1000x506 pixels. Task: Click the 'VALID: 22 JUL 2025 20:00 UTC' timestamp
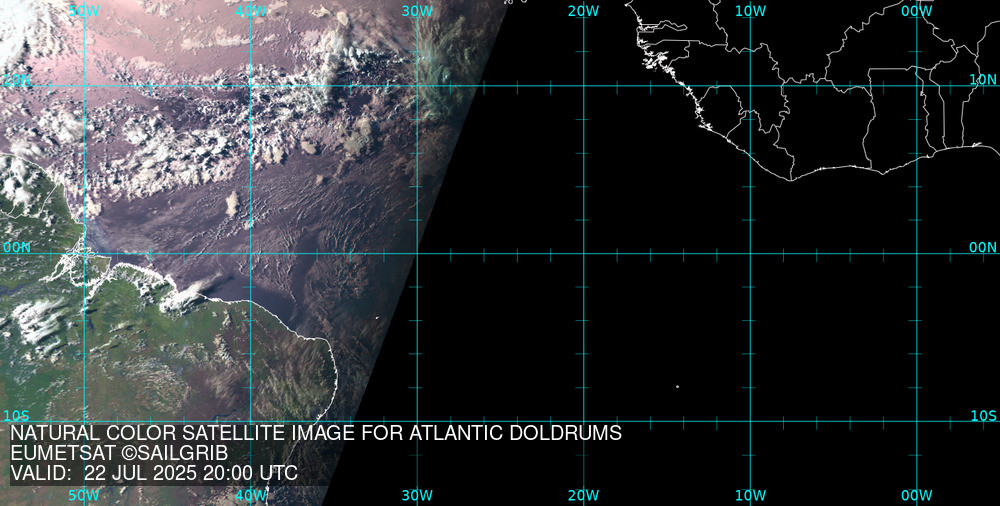click(x=154, y=473)
